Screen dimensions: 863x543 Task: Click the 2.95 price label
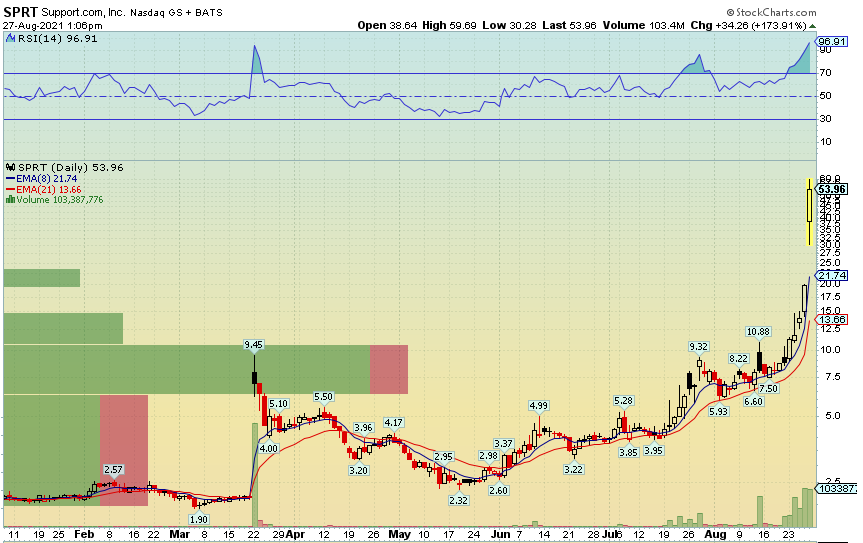444,457
